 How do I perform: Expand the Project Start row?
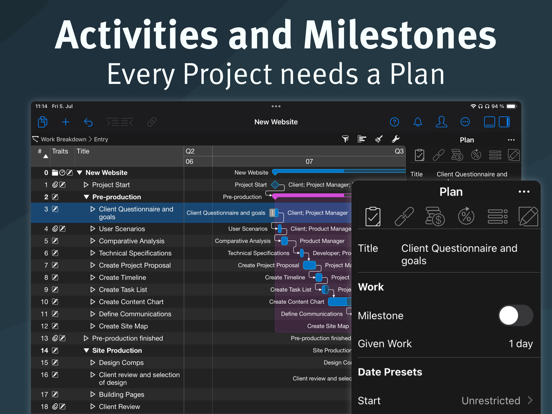pos(86,184)
